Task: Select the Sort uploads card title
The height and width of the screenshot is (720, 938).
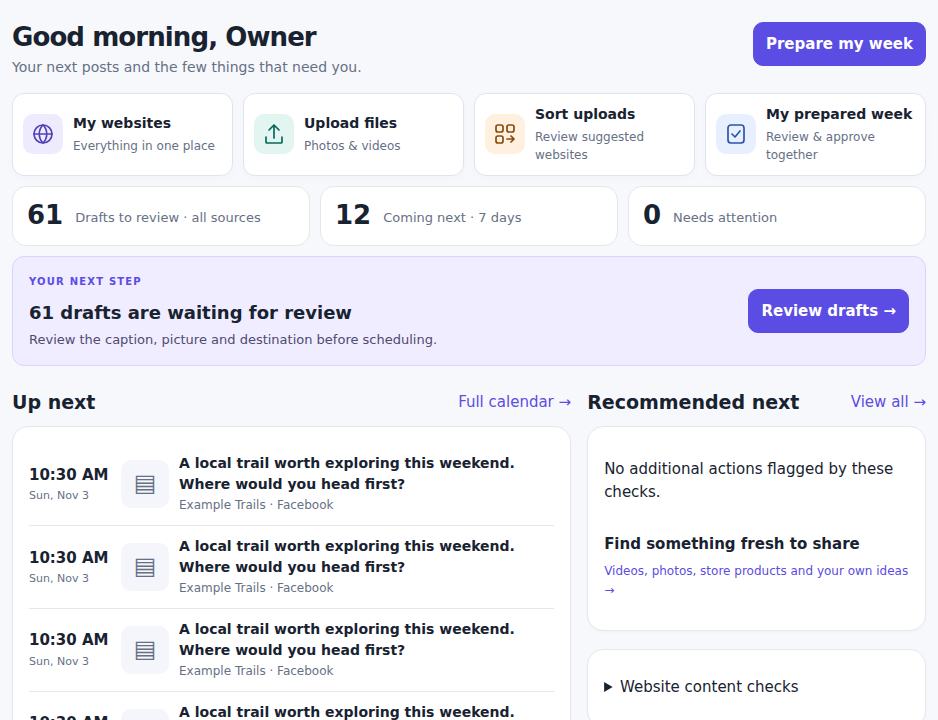Action: click(x=585, y=114)
